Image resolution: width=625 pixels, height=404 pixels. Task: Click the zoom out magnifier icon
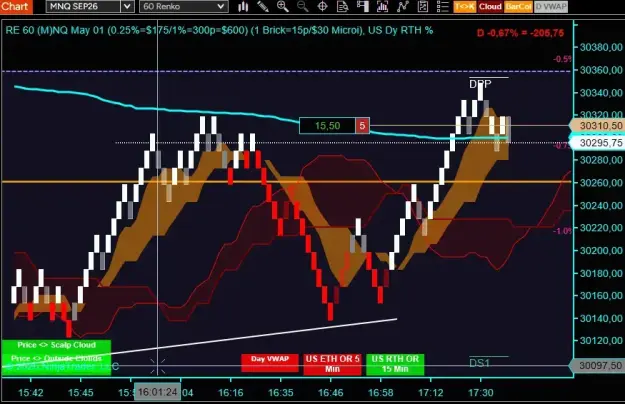tap(303, 6)
